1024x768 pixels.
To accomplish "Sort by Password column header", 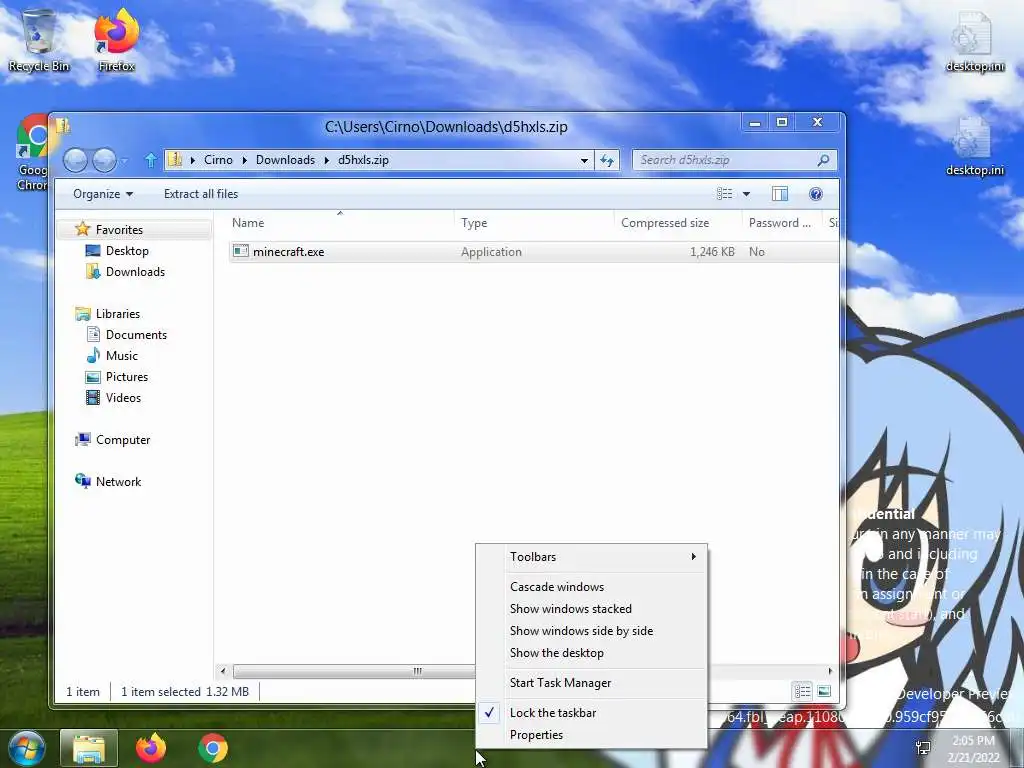I will [x=781, y=223].
